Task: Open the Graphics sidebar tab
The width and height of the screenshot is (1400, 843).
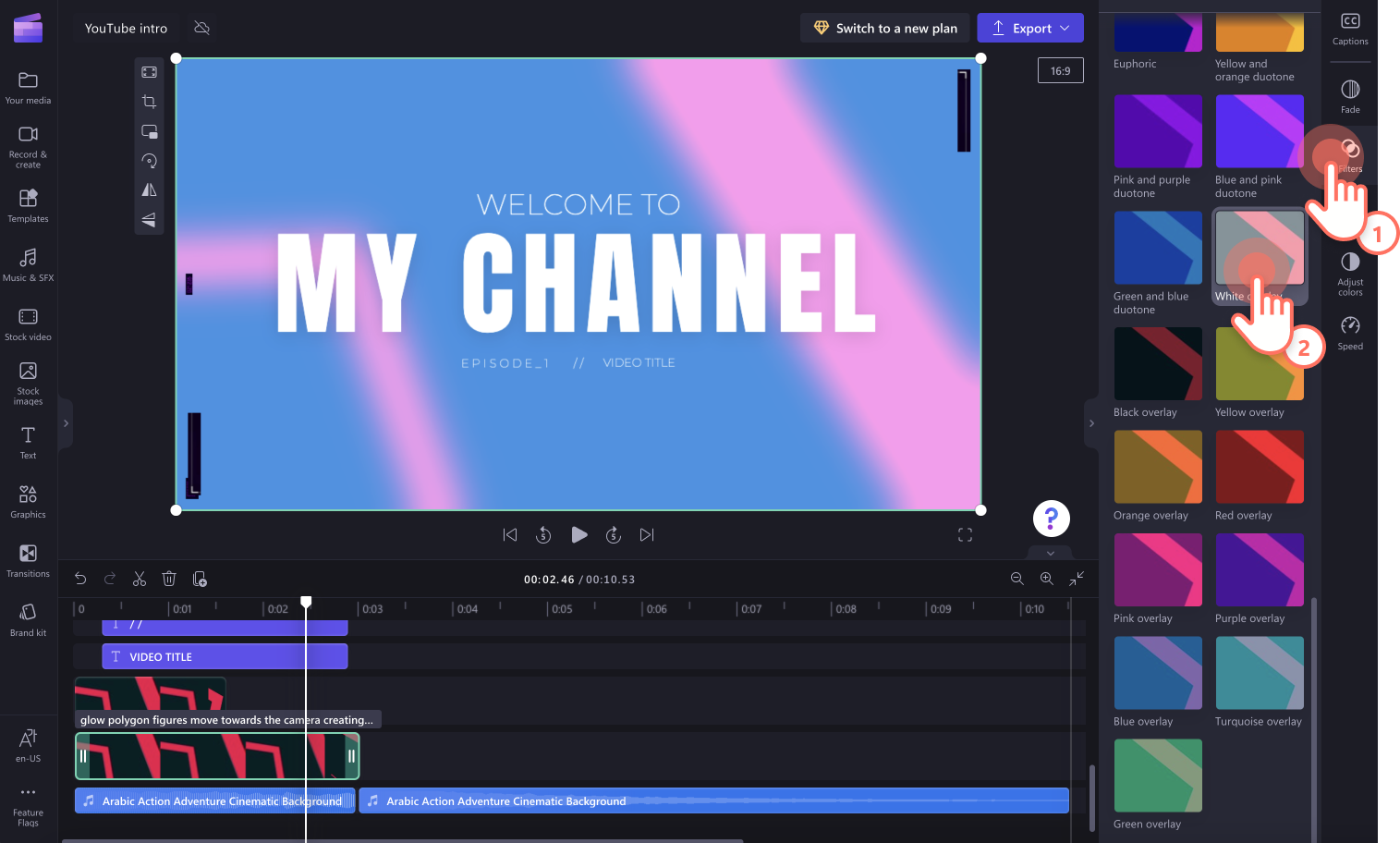Action: (x=28, y=501)
